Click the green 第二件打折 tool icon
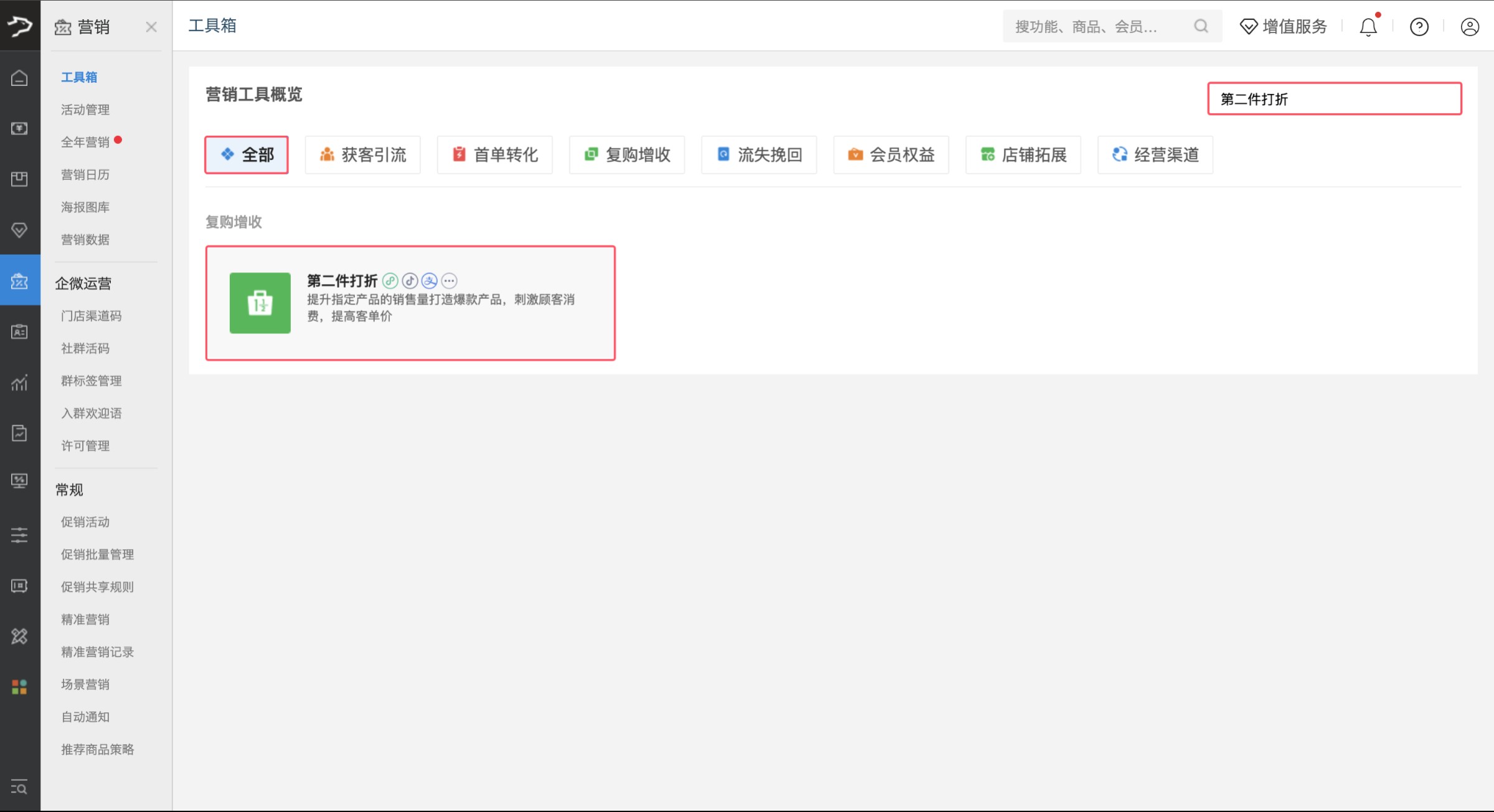1494x812 pixels. coord(260,303)
